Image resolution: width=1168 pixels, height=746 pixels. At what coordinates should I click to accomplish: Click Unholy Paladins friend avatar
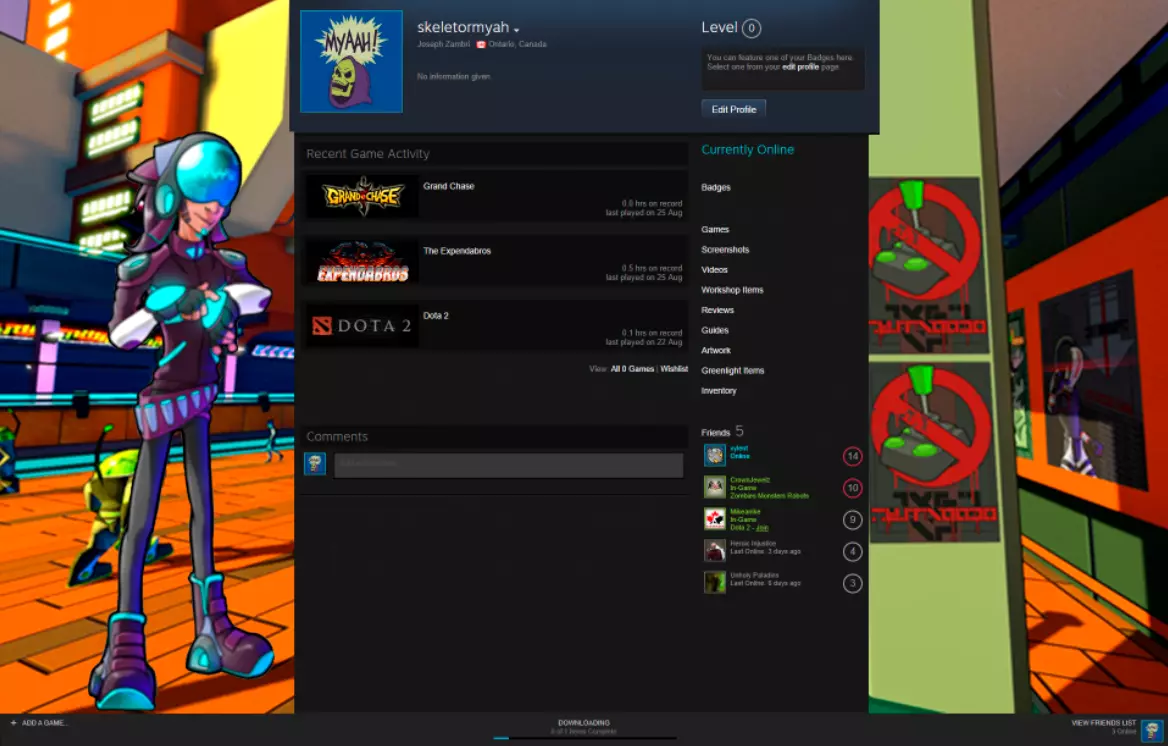715,582
